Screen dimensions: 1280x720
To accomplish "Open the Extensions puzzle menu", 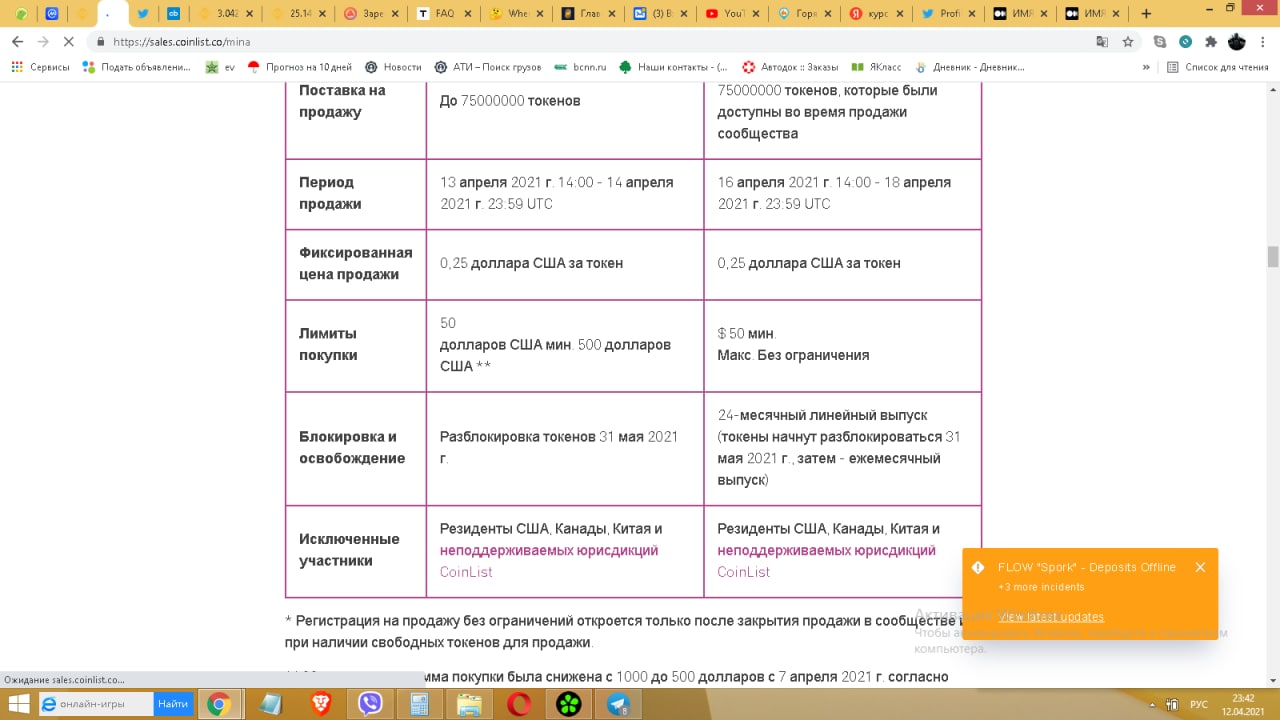I will [x=1211, y=42].
